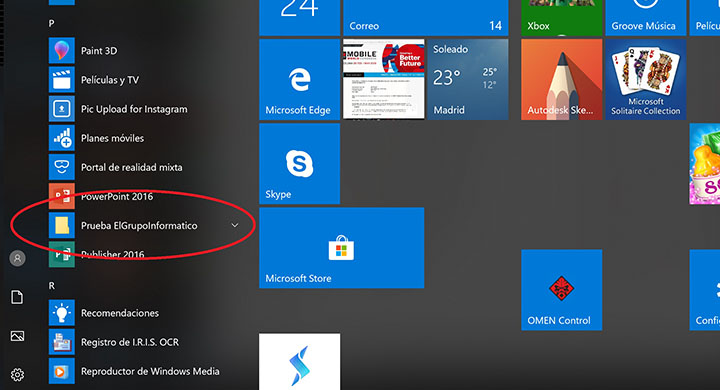Open the Microsoft Store tile
The width and height of the screenshot is (720, 390).
[x=342, y=248]
